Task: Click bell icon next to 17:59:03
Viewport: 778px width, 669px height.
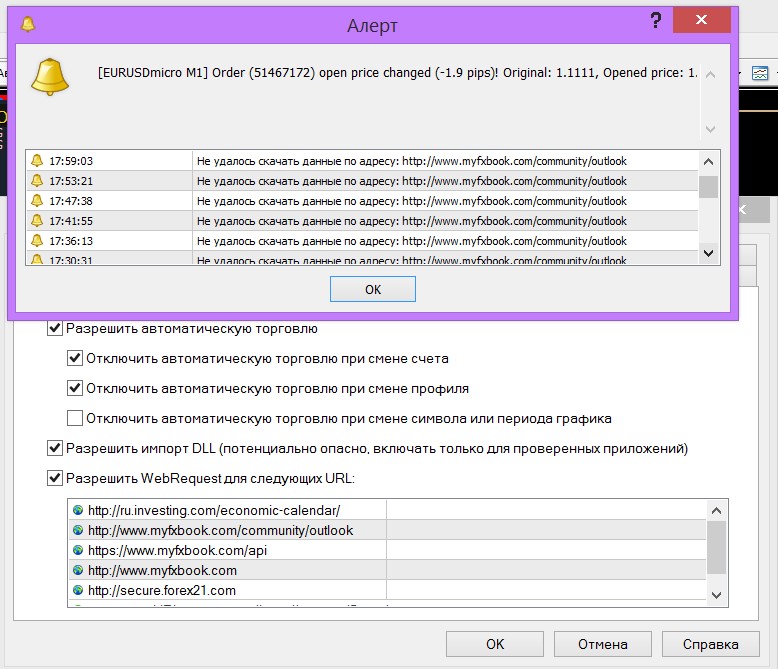Action: (x=37, y=160)
